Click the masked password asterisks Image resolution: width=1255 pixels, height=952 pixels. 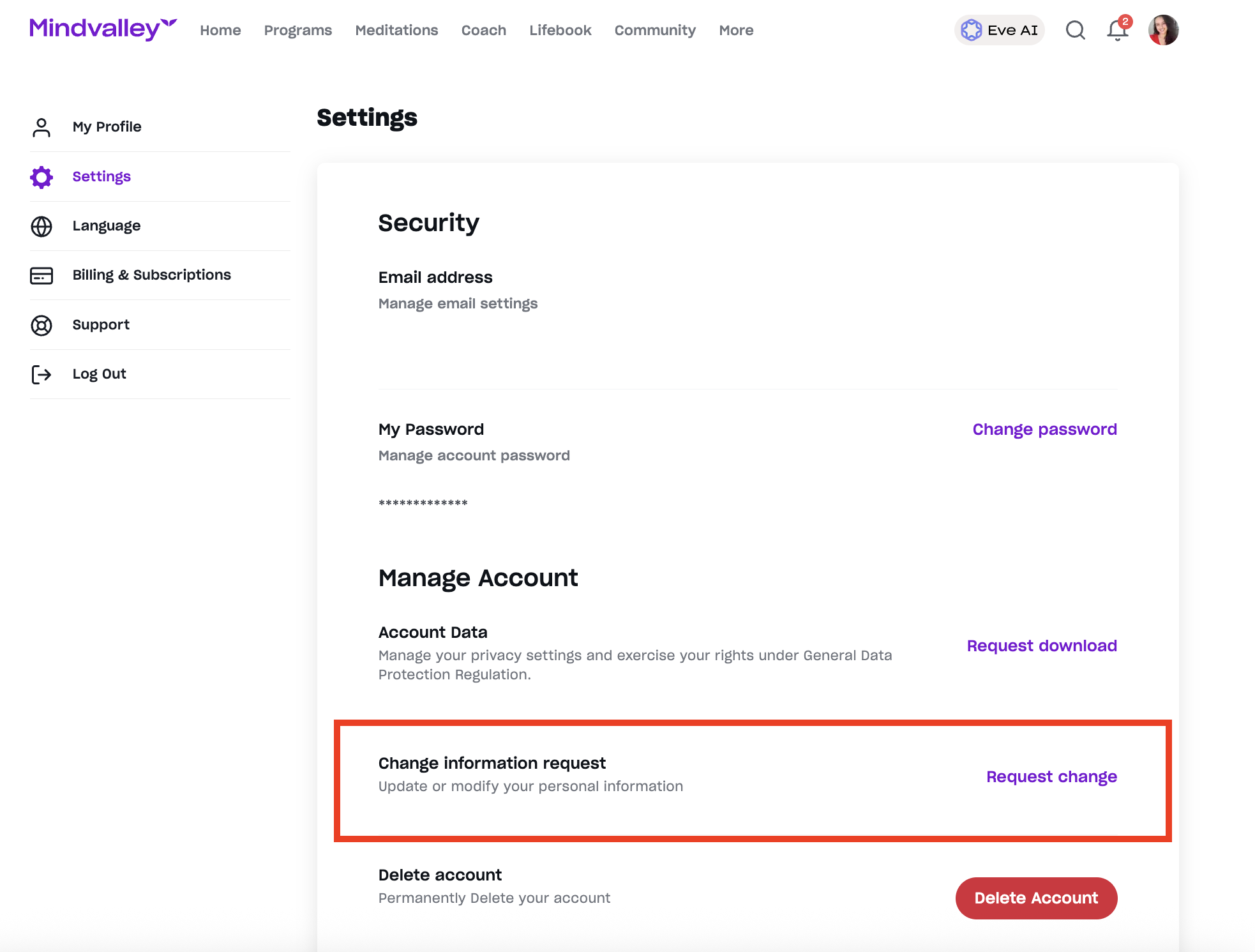pos(423,503)
